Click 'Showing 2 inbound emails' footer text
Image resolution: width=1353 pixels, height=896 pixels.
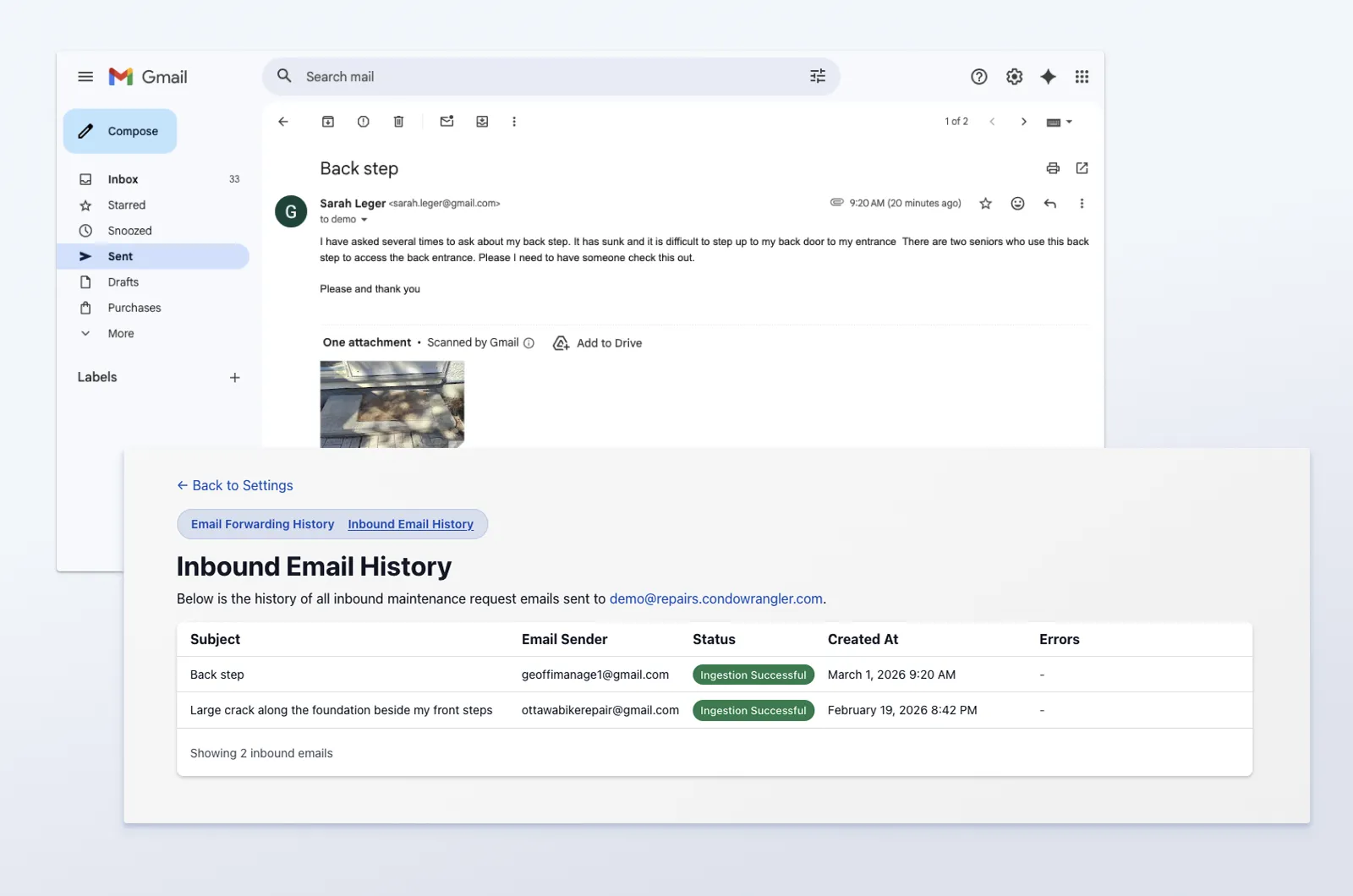pyautogui.click(x=261, y=753)
